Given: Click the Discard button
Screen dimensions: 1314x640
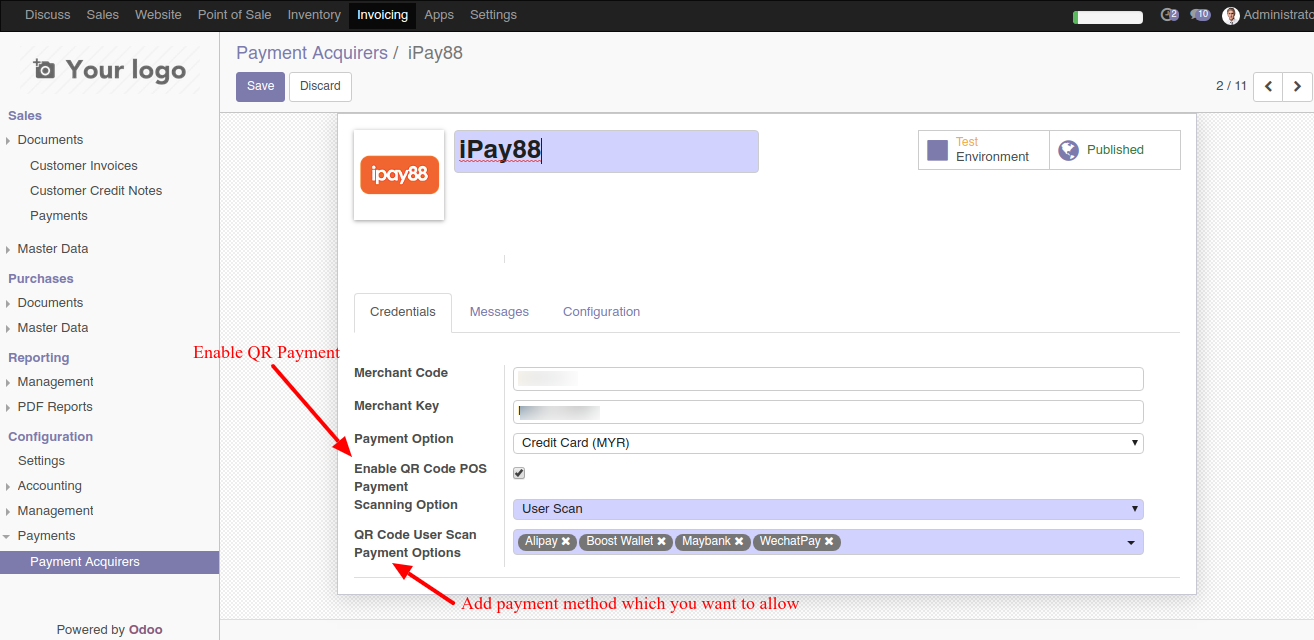Looking at the screenshot, I should point(320,86).
